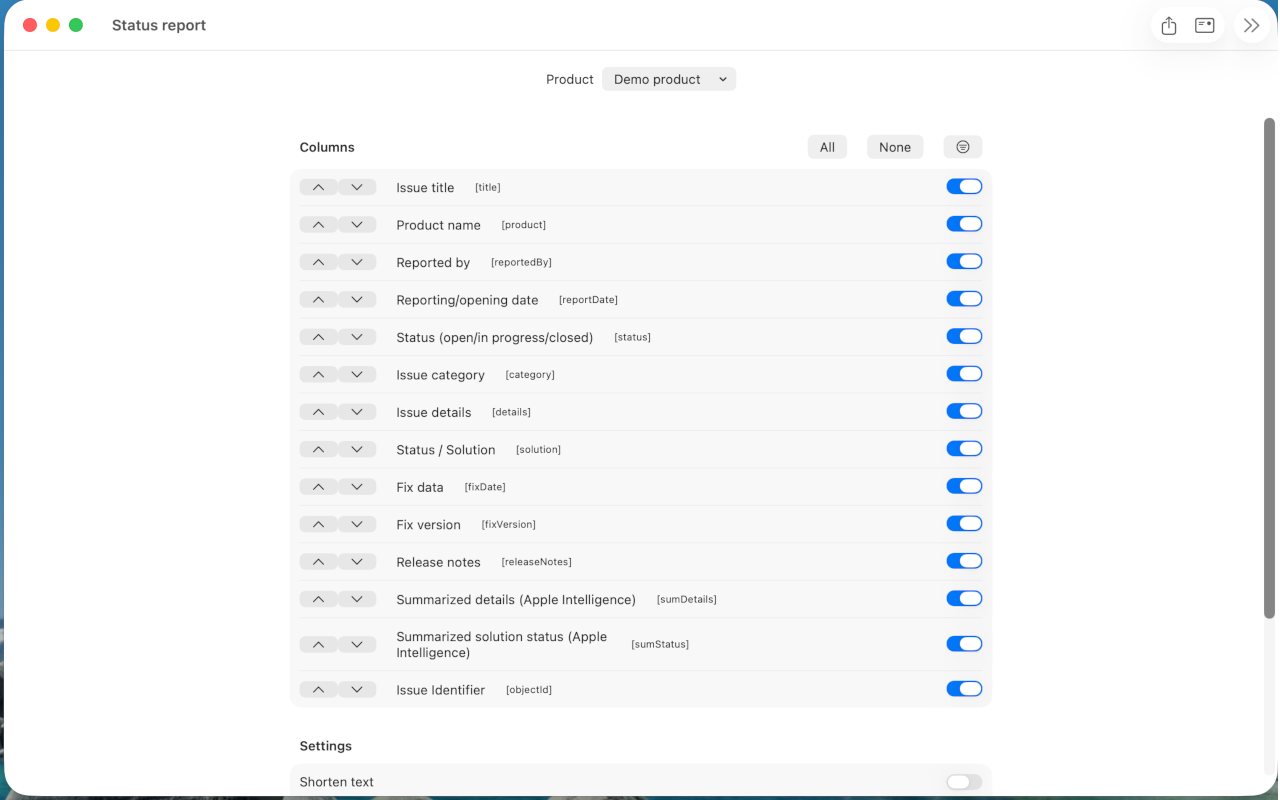The width and height of the screenshot is (1280, 800).
Task: Open the card view icon in the toolbar
Action: pyautogui.click(x=1205, y=26)
